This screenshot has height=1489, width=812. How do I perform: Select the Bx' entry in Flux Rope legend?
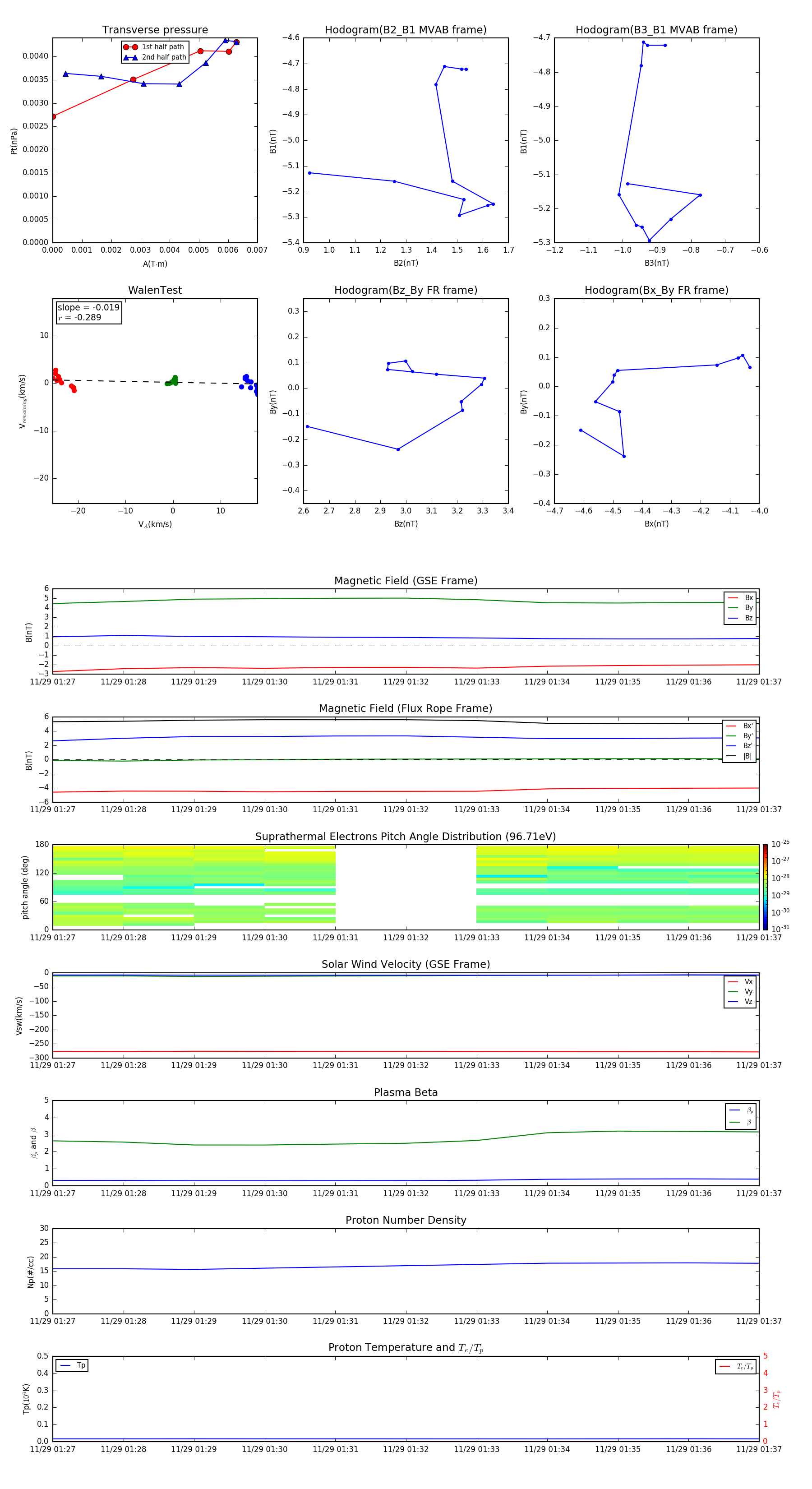coord(739,726)
